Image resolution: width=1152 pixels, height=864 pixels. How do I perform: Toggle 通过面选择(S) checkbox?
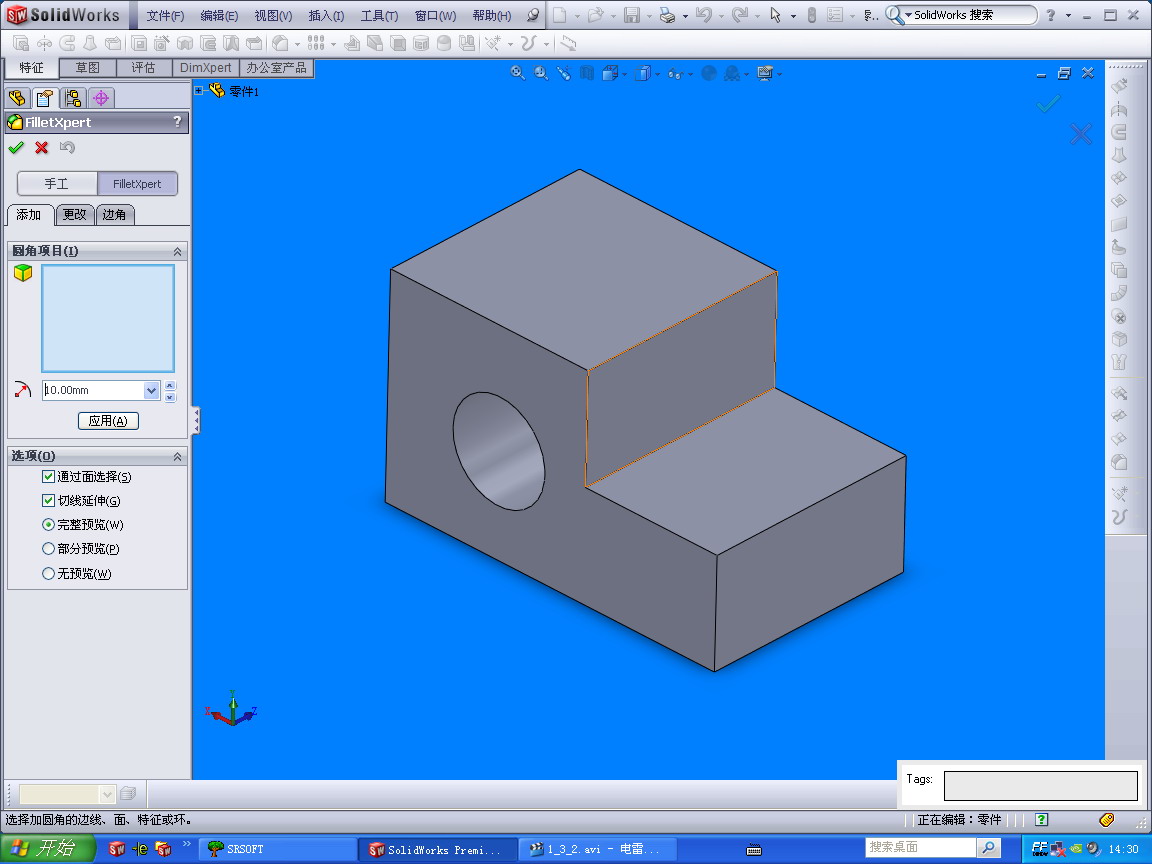point(48,477)
